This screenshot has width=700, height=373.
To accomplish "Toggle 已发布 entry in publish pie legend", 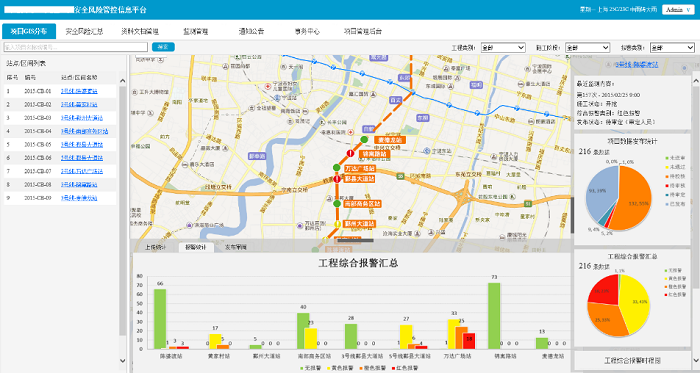I will (675, 203).
